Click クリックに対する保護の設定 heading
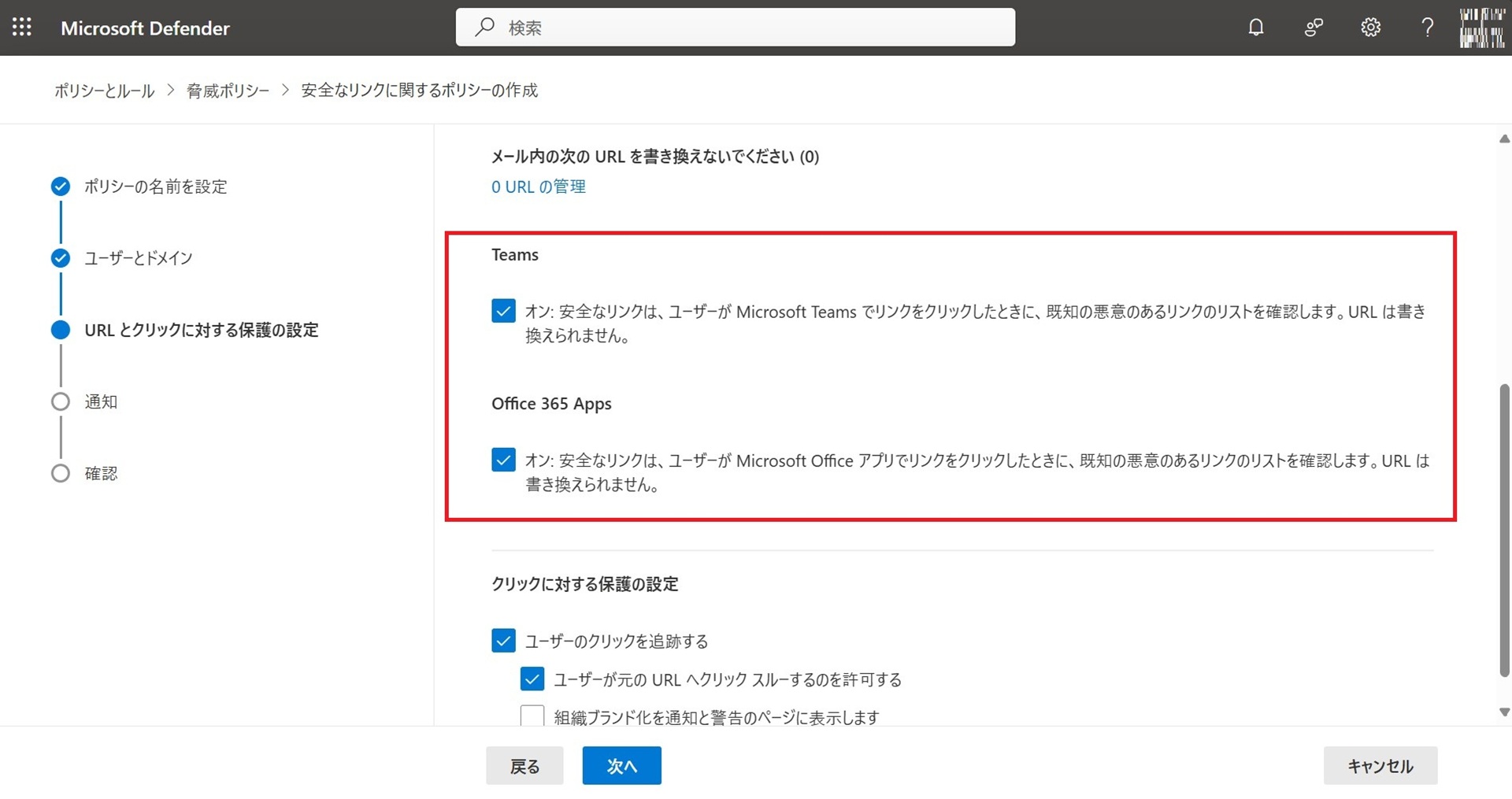 click(x=585, y=584)
